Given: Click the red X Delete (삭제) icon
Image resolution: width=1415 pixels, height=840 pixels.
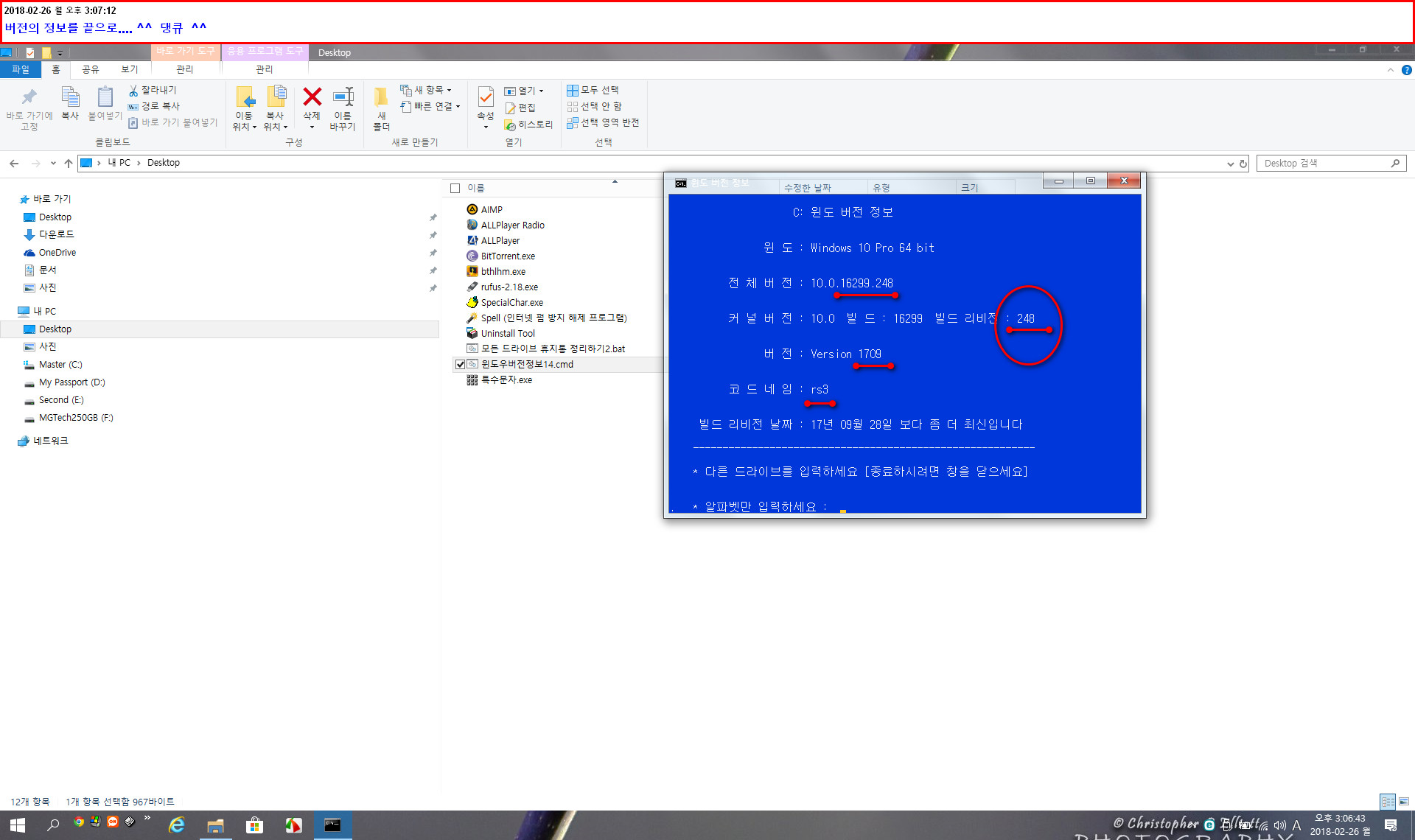Looking at the screenshot, I should pyautogui.click(x=312, y=97).
